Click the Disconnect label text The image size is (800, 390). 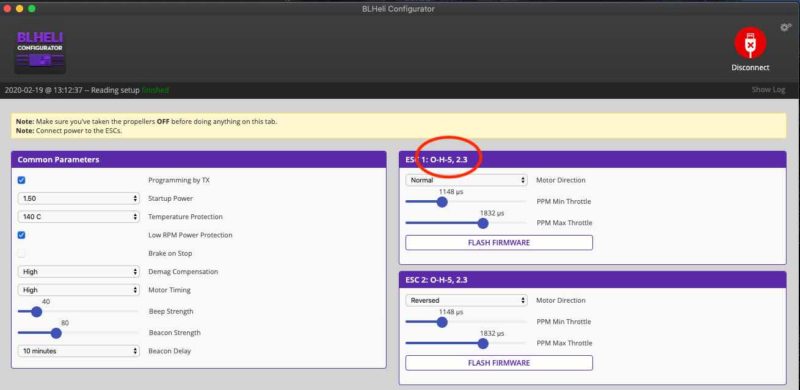750,67
